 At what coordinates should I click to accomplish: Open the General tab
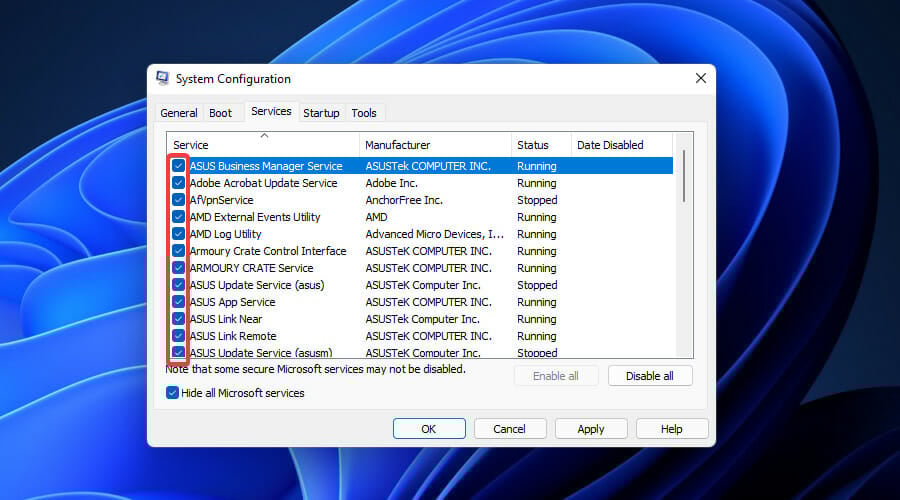point(179,113)
